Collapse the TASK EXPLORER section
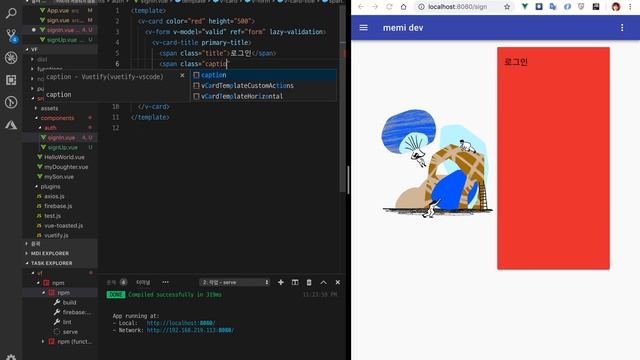 (61, 263)
